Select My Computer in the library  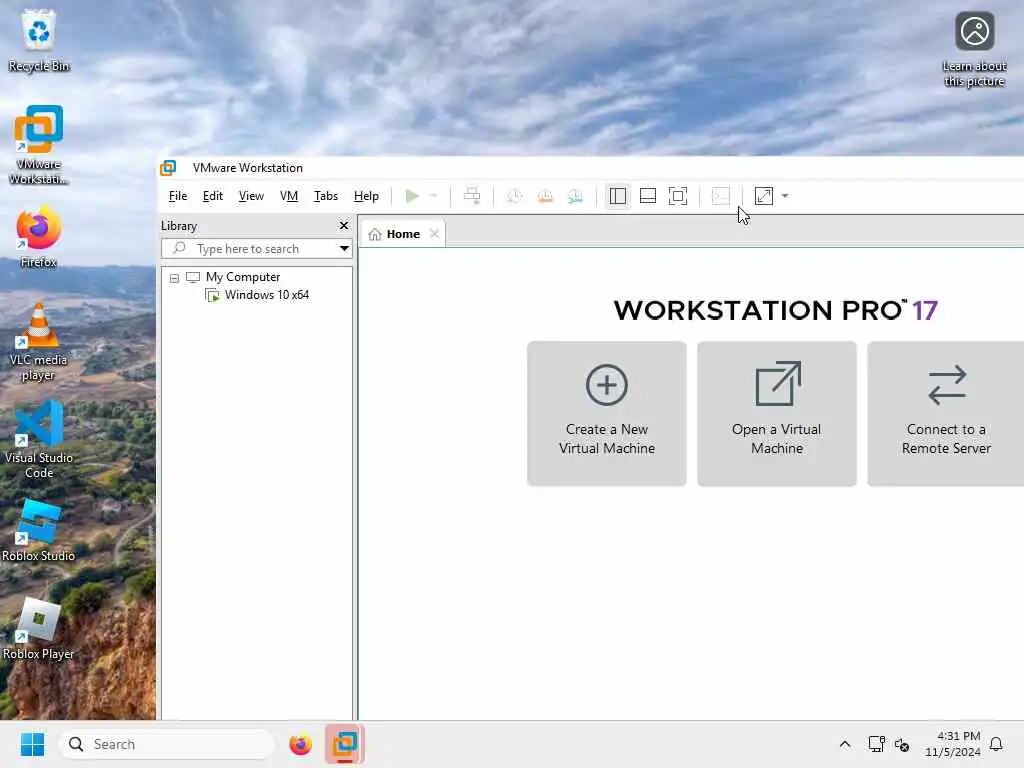[243, 277]
